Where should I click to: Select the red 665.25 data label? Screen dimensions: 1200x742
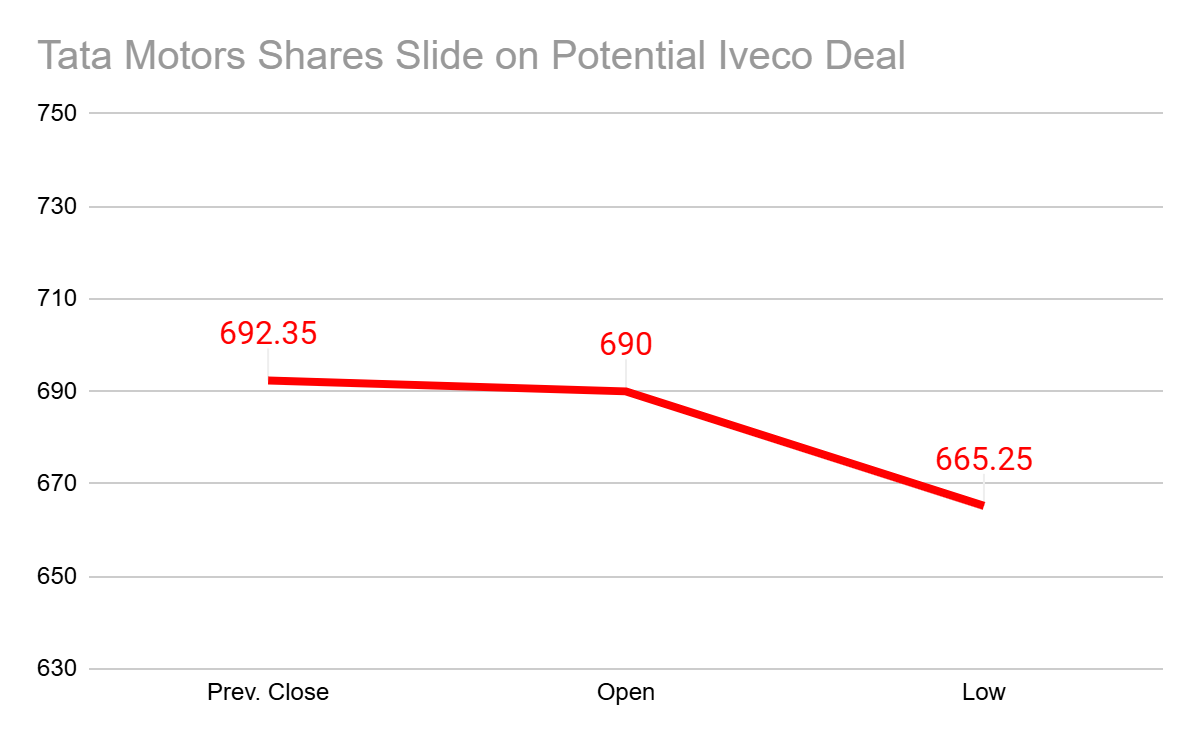click(x=984, y=459)
